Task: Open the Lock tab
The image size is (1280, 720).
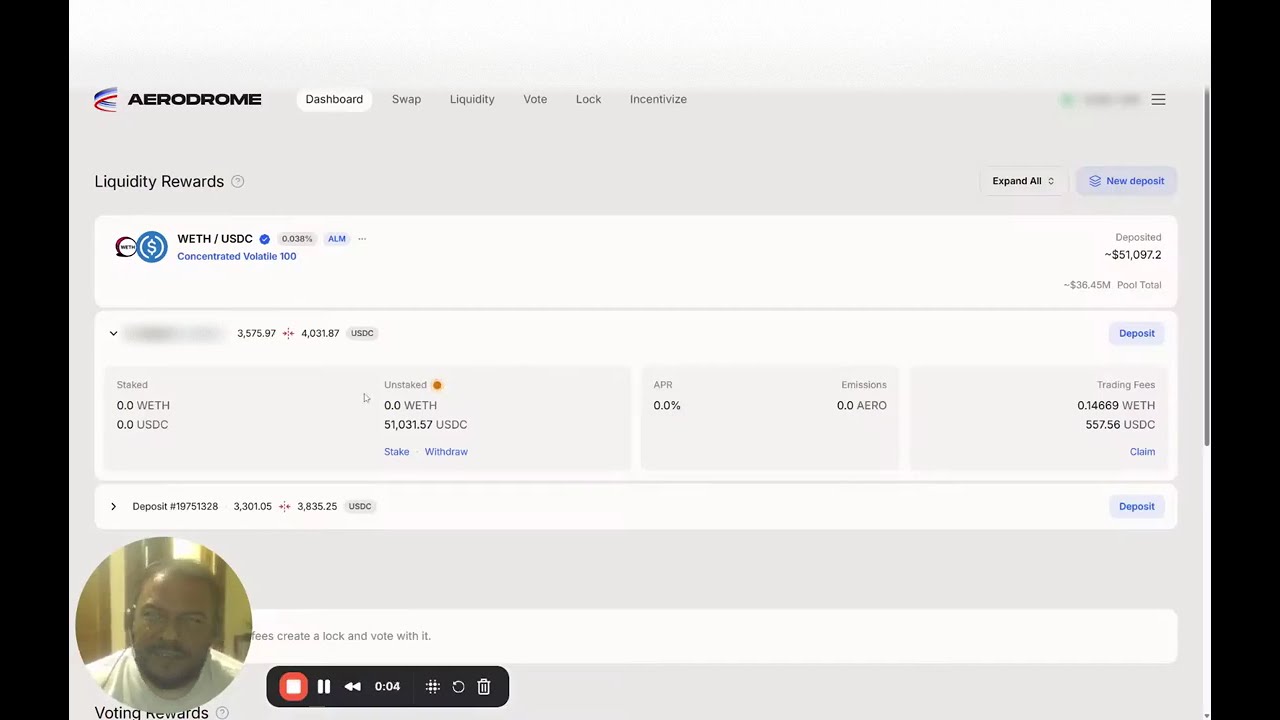Action: pyautogui.click(x=588, y=99)
